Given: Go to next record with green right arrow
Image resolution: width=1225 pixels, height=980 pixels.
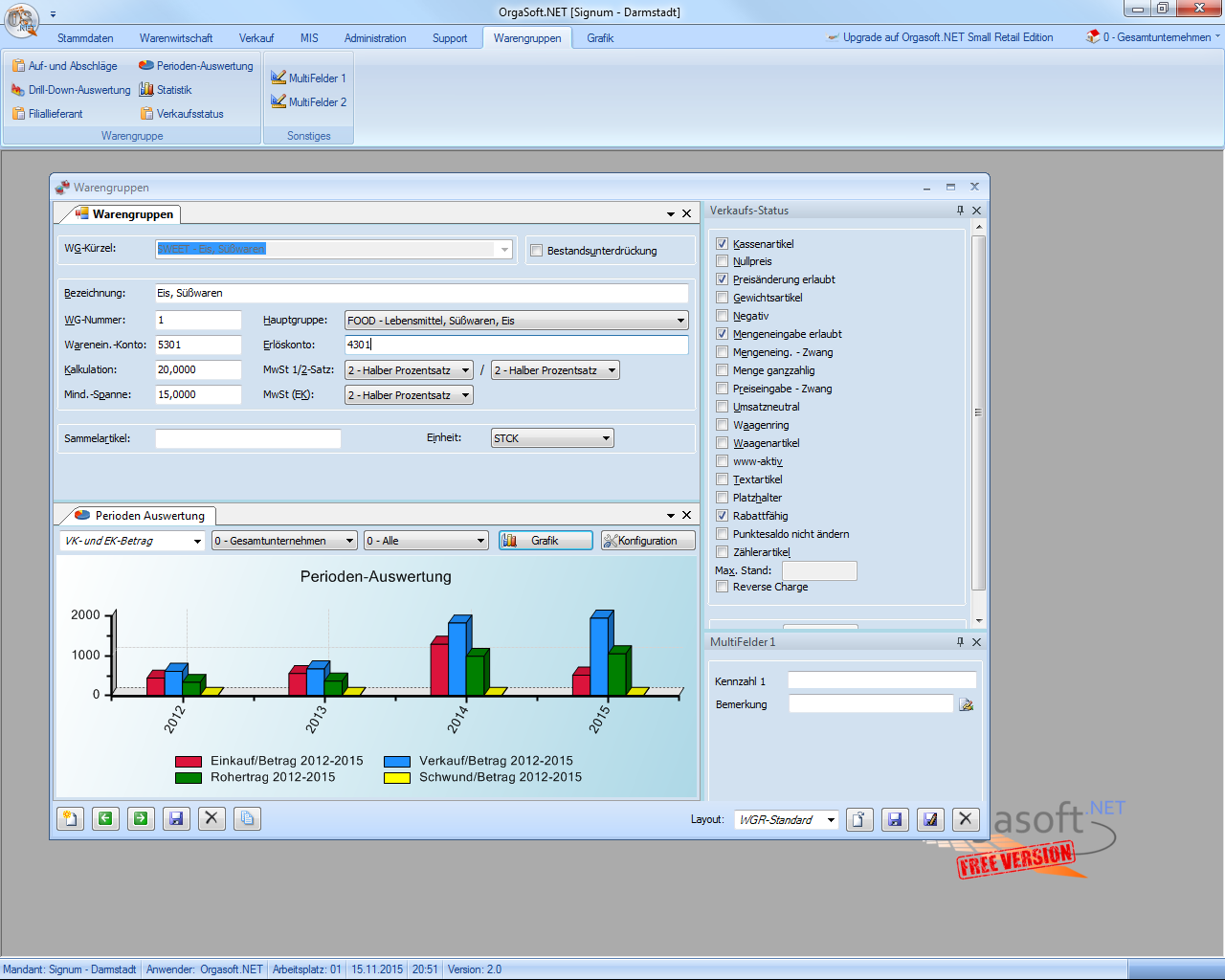Looking at the screenshot, I should [141, 818].
